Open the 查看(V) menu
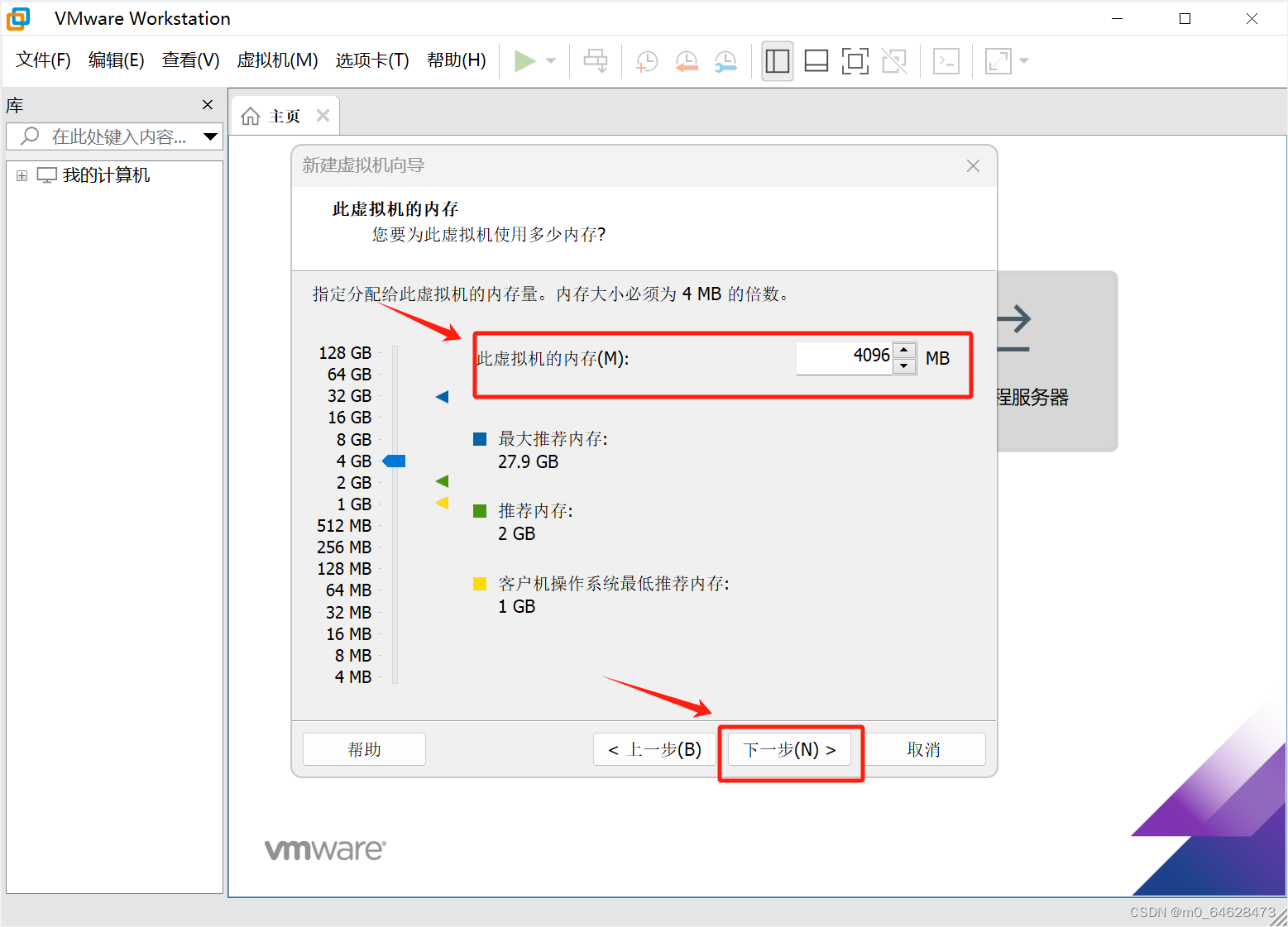Image resolution: width=1288 pixels, height=927 pixels. point(190,60)
